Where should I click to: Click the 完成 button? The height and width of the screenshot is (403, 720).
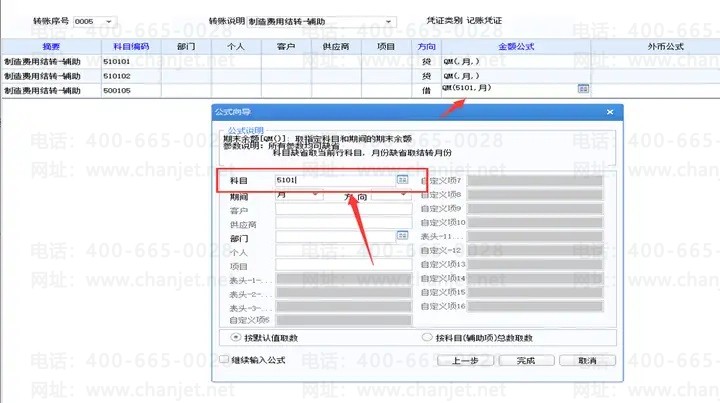[x=526, y=361]
